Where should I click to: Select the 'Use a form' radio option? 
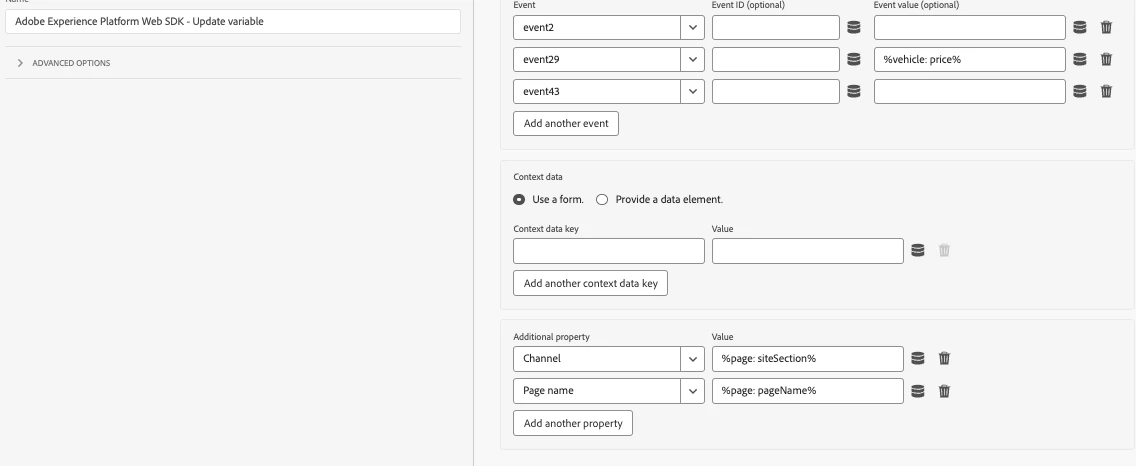[519, 199]
